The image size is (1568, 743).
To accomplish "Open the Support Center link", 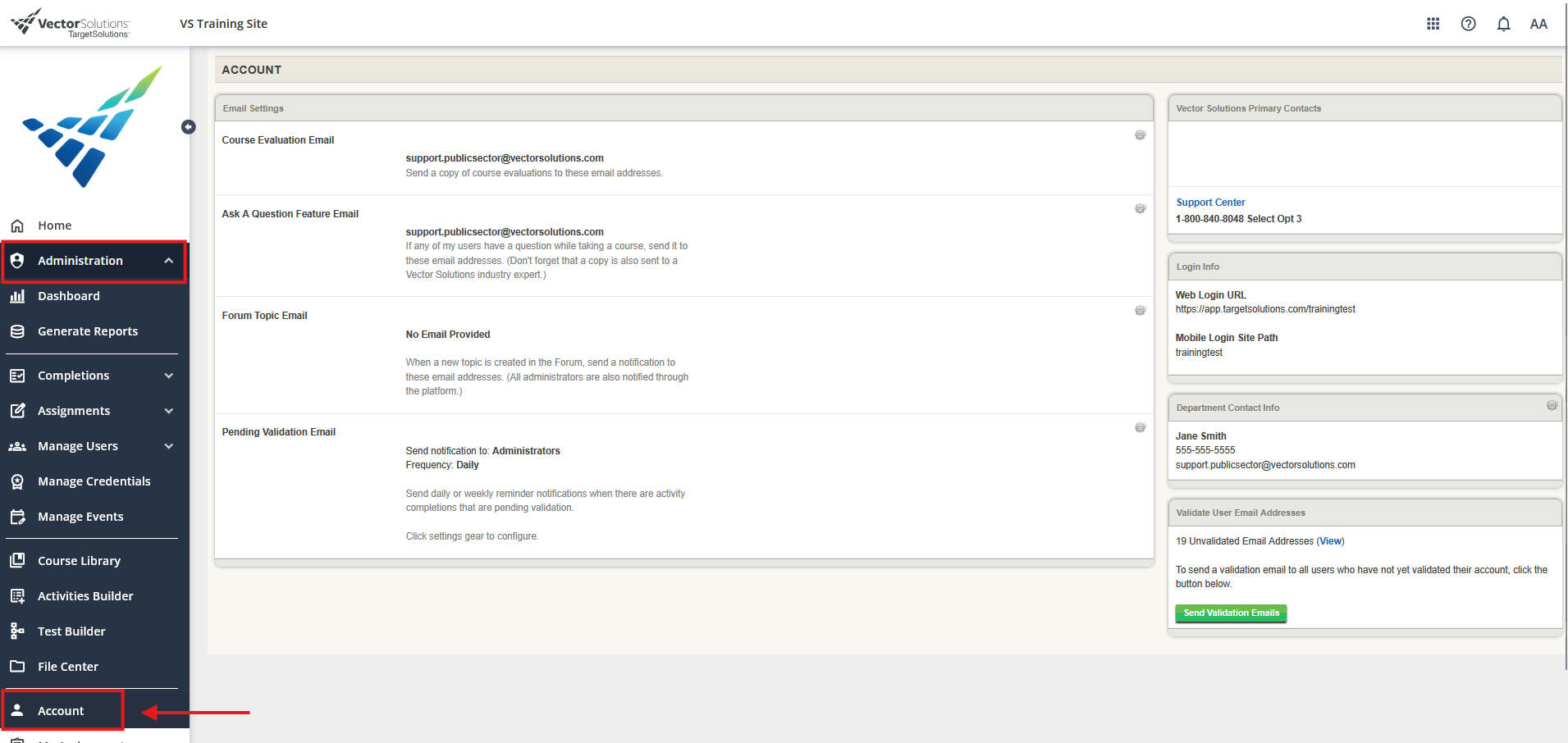I will (1209, 202).
